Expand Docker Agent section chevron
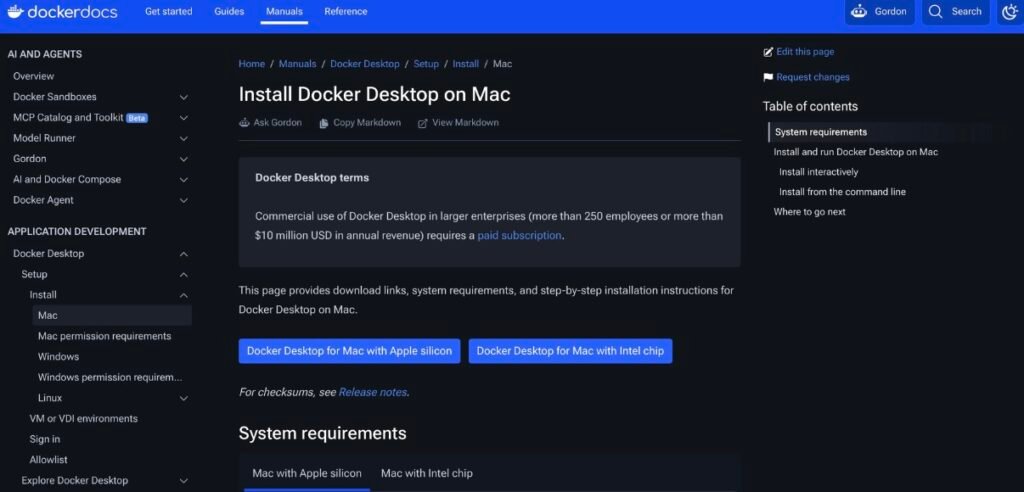The width and height of the screenshot is (1024, 492). (x=184, y=201)
